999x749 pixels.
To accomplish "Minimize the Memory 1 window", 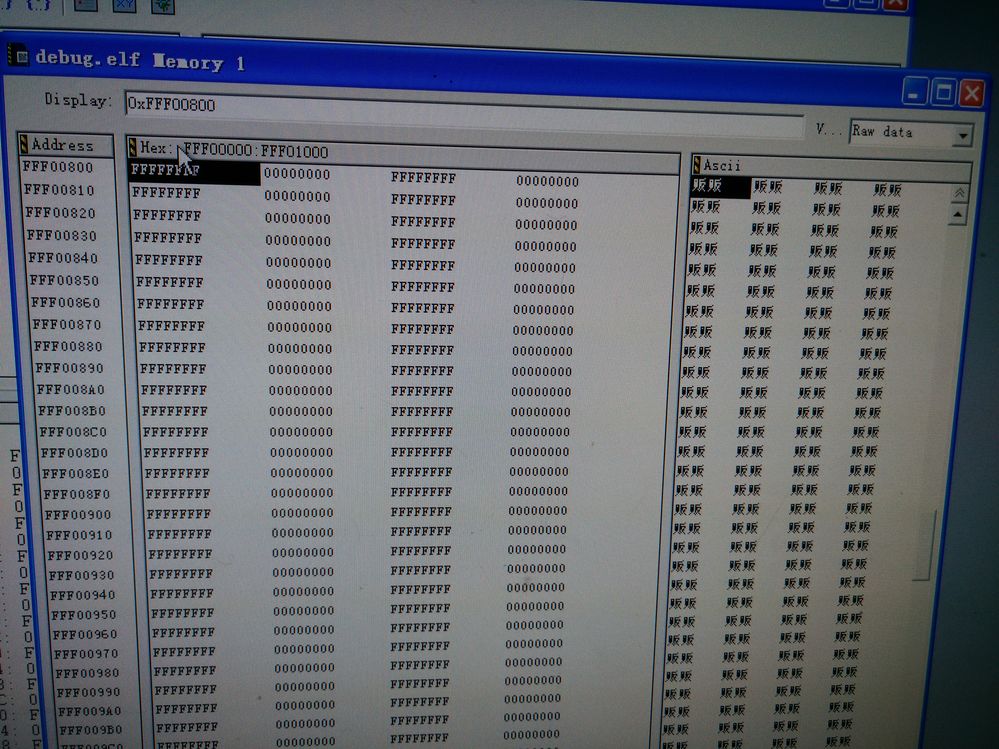I will 914,93.
